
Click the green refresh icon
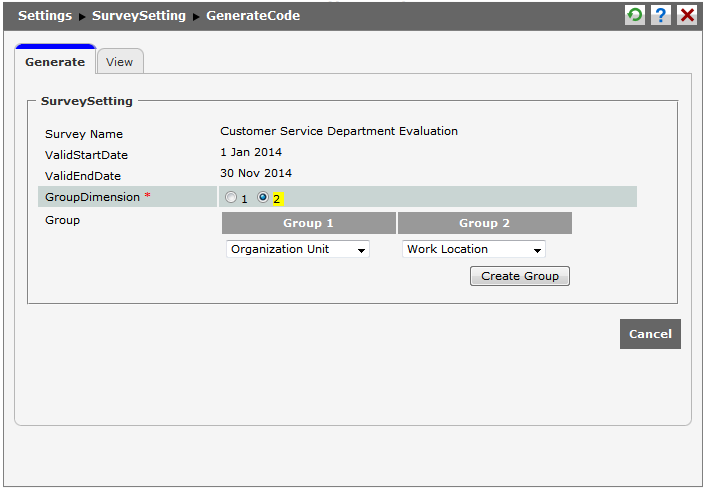[634, 15]
